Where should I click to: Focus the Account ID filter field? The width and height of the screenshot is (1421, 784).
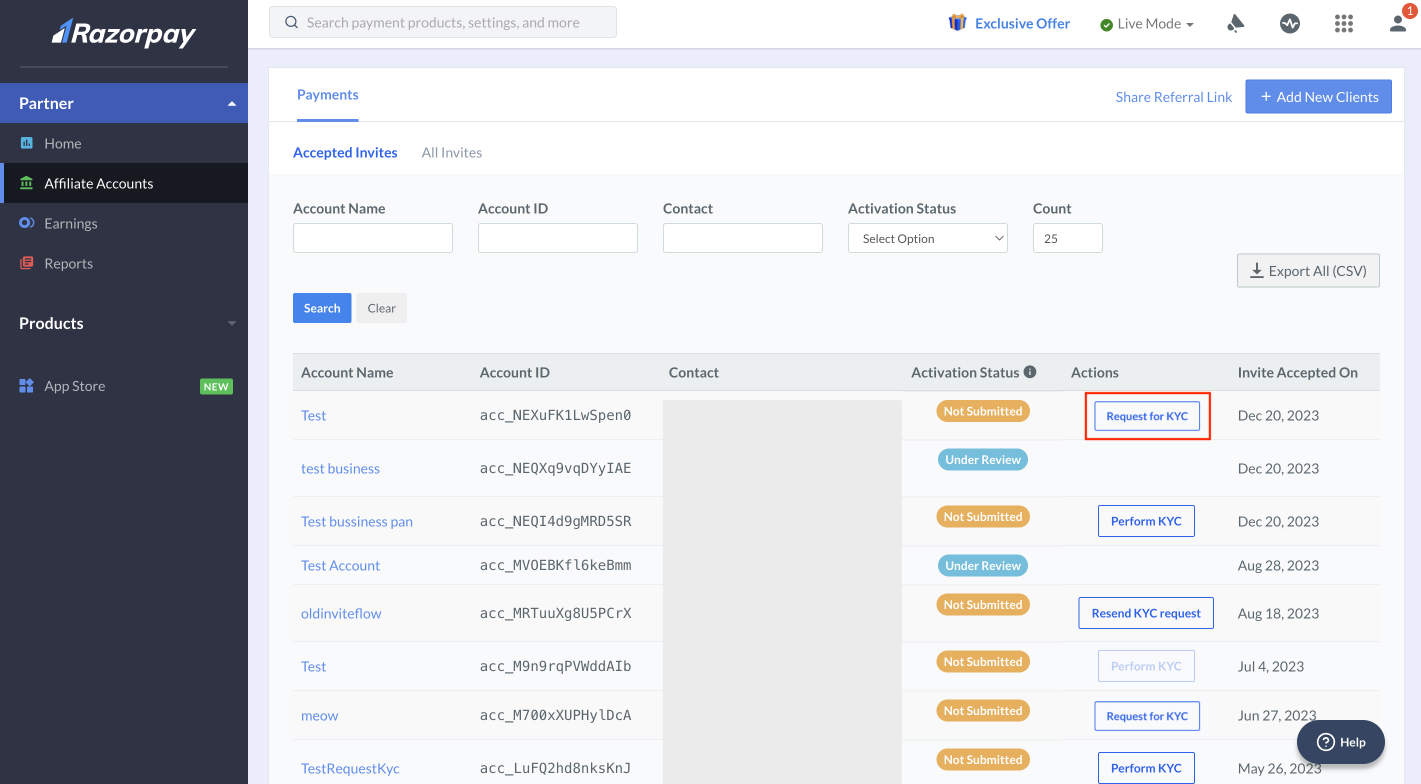(558, 238)
